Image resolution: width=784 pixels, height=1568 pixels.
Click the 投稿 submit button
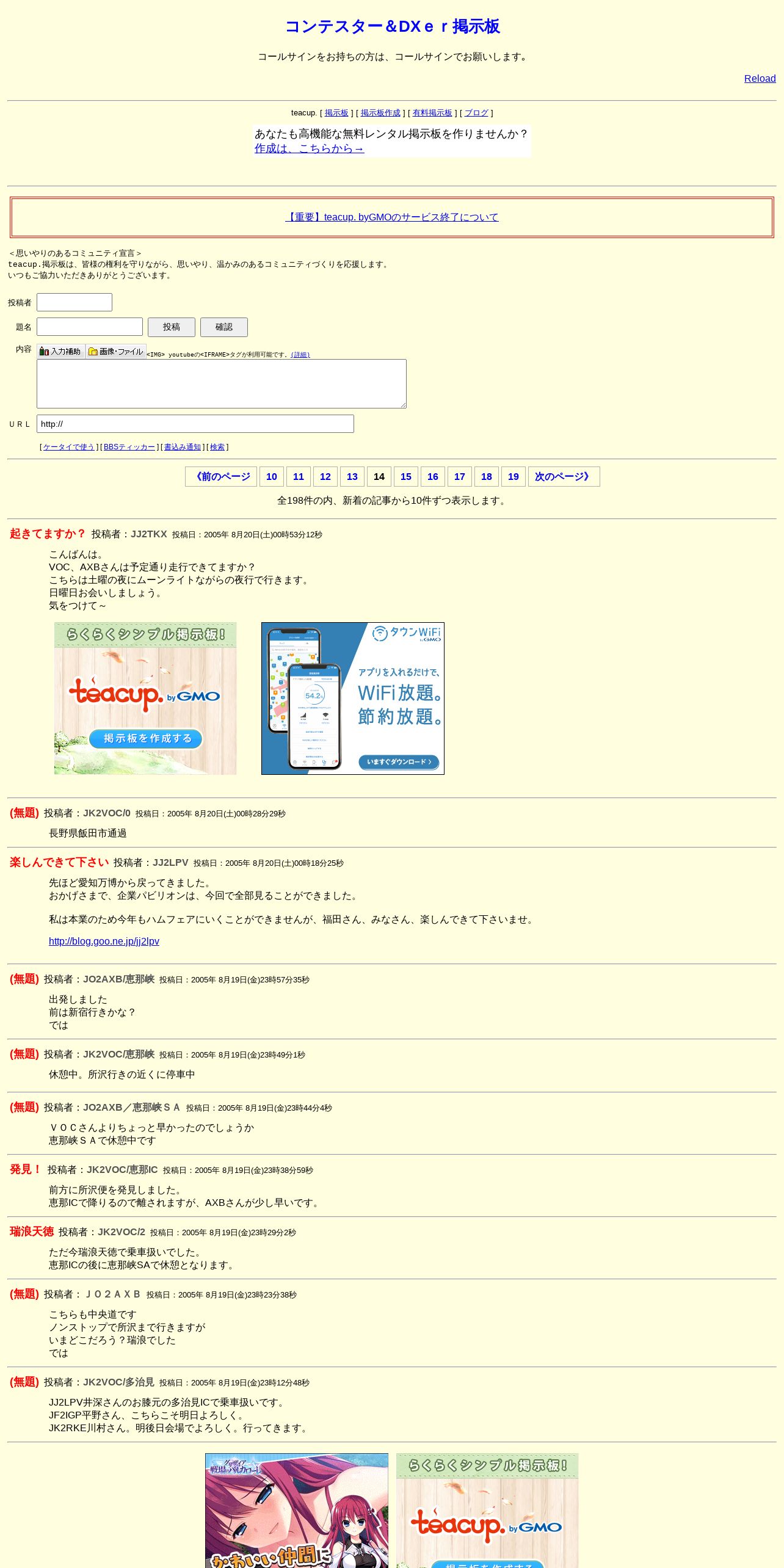172,327
